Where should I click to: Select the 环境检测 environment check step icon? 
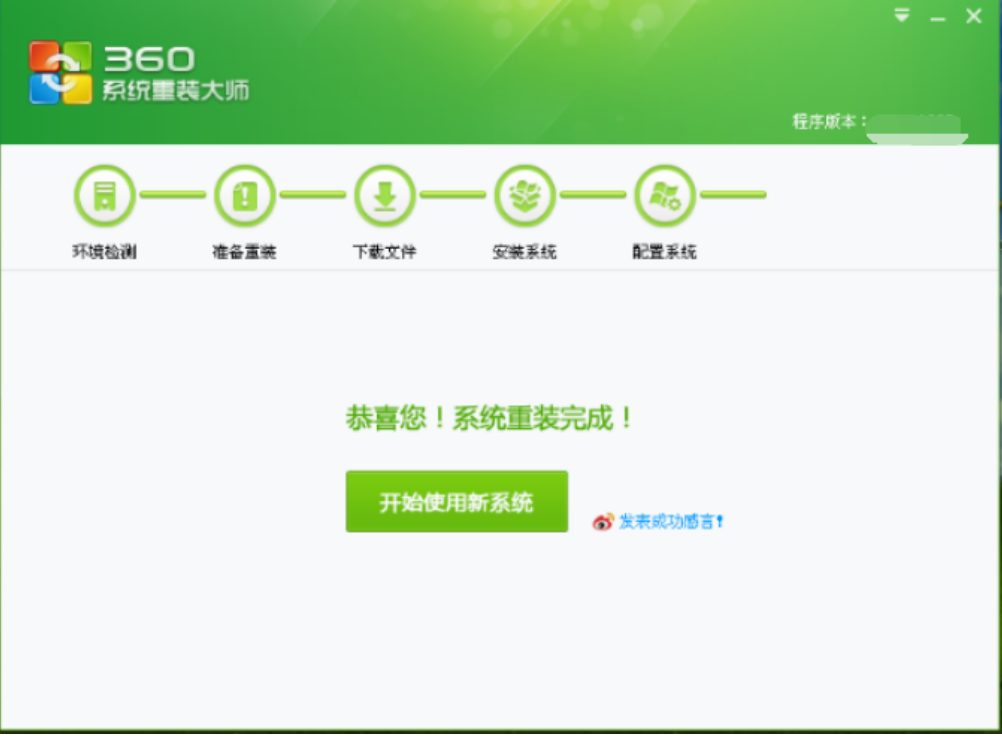104,196
